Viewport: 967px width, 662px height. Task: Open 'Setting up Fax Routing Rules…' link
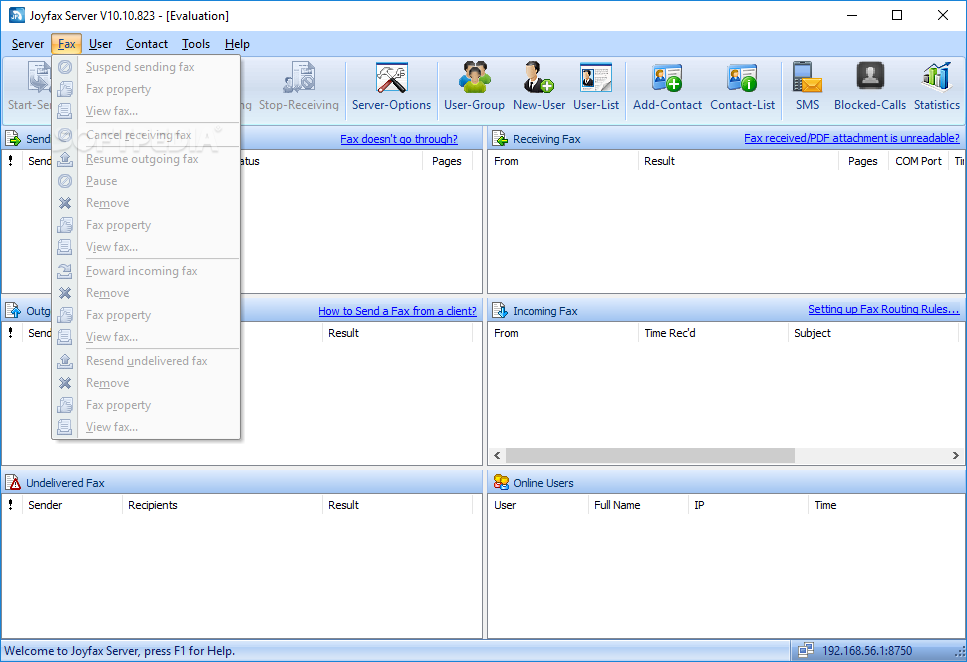(884, 309)
